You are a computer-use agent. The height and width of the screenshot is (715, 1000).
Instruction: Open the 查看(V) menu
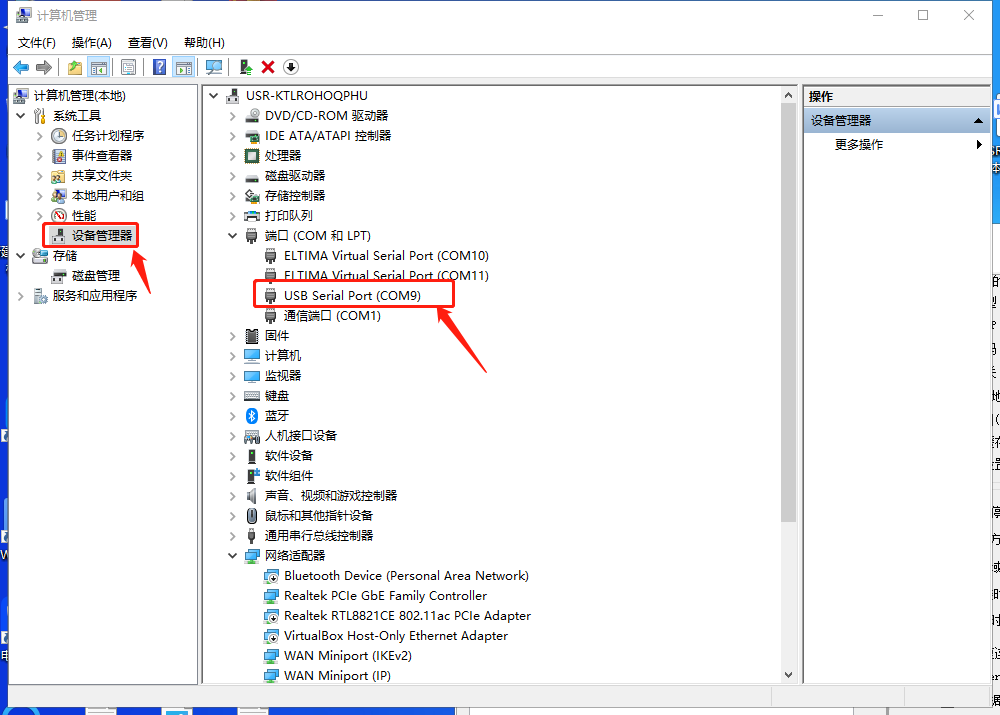tap(147, 43)
